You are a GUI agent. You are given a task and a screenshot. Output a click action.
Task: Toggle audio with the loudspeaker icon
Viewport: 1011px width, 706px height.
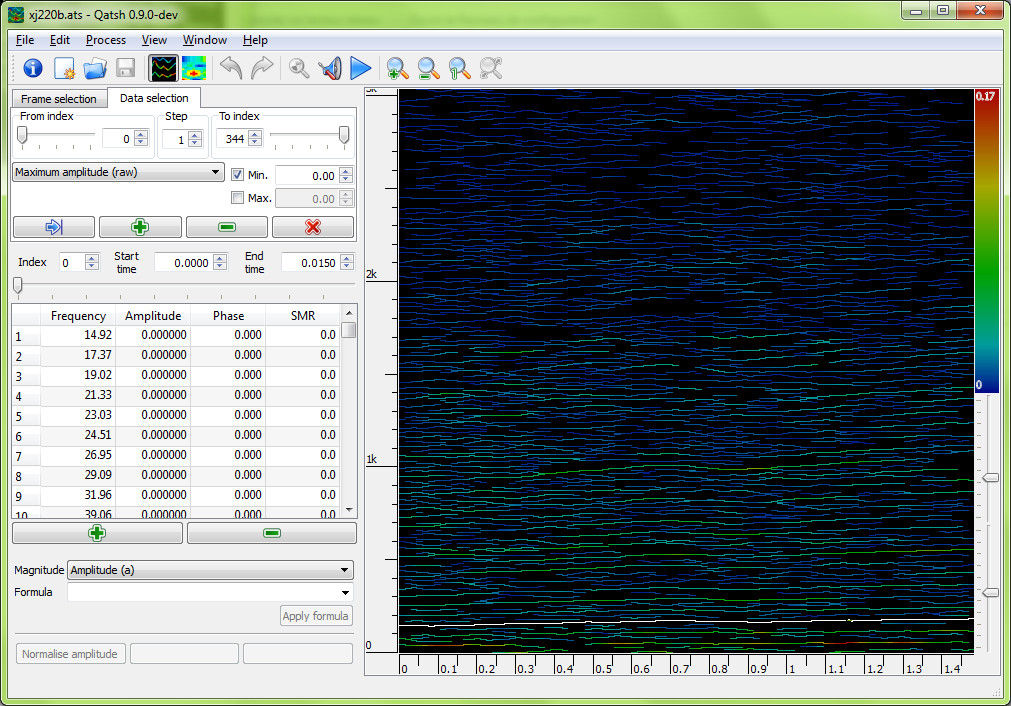click(x=329, y=68)
